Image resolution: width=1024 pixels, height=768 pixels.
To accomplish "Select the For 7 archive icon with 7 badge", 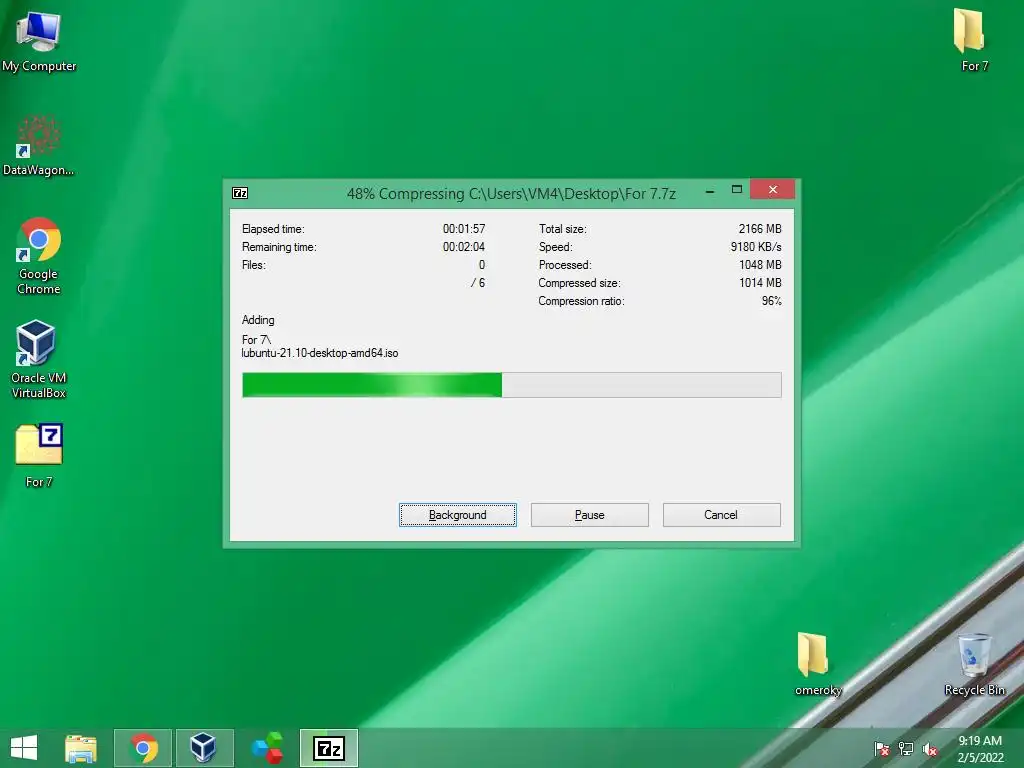I will tap(39, 456).
